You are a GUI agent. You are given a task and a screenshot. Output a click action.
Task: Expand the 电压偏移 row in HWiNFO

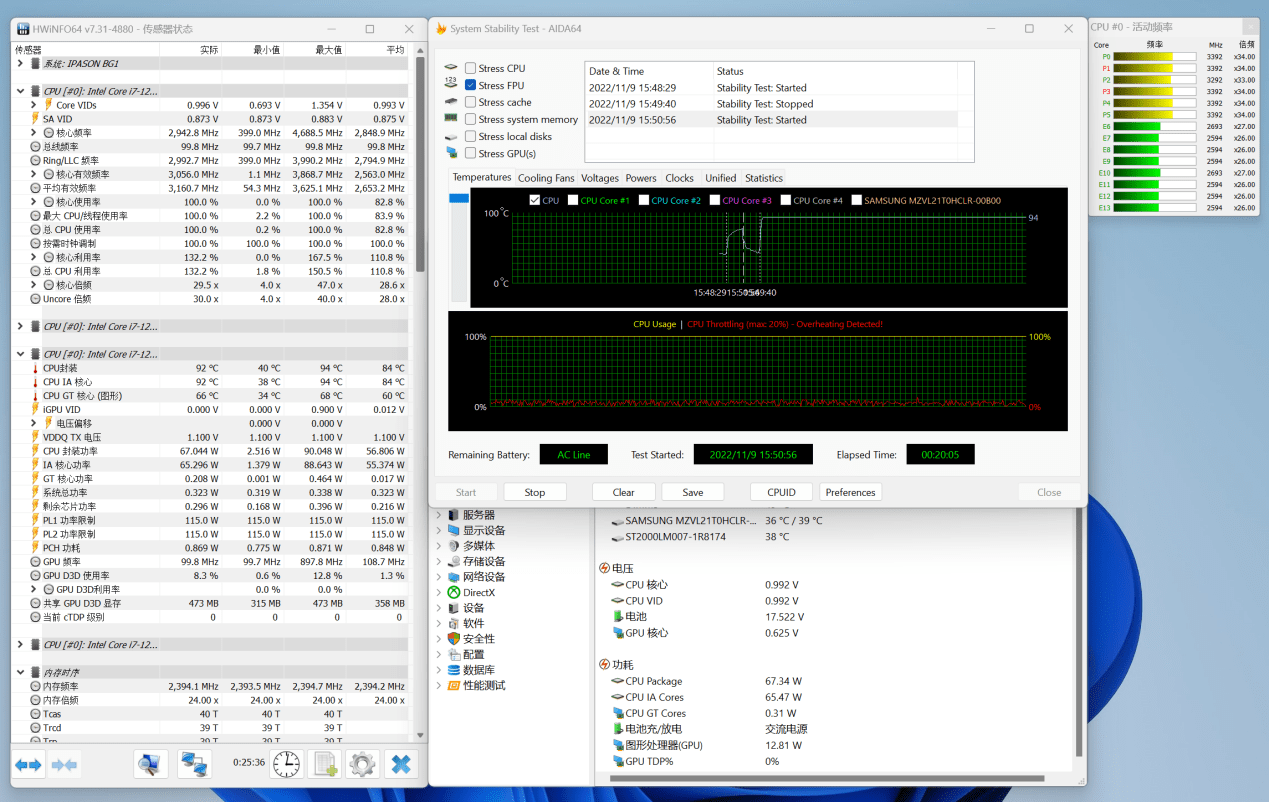click(34, 423)
